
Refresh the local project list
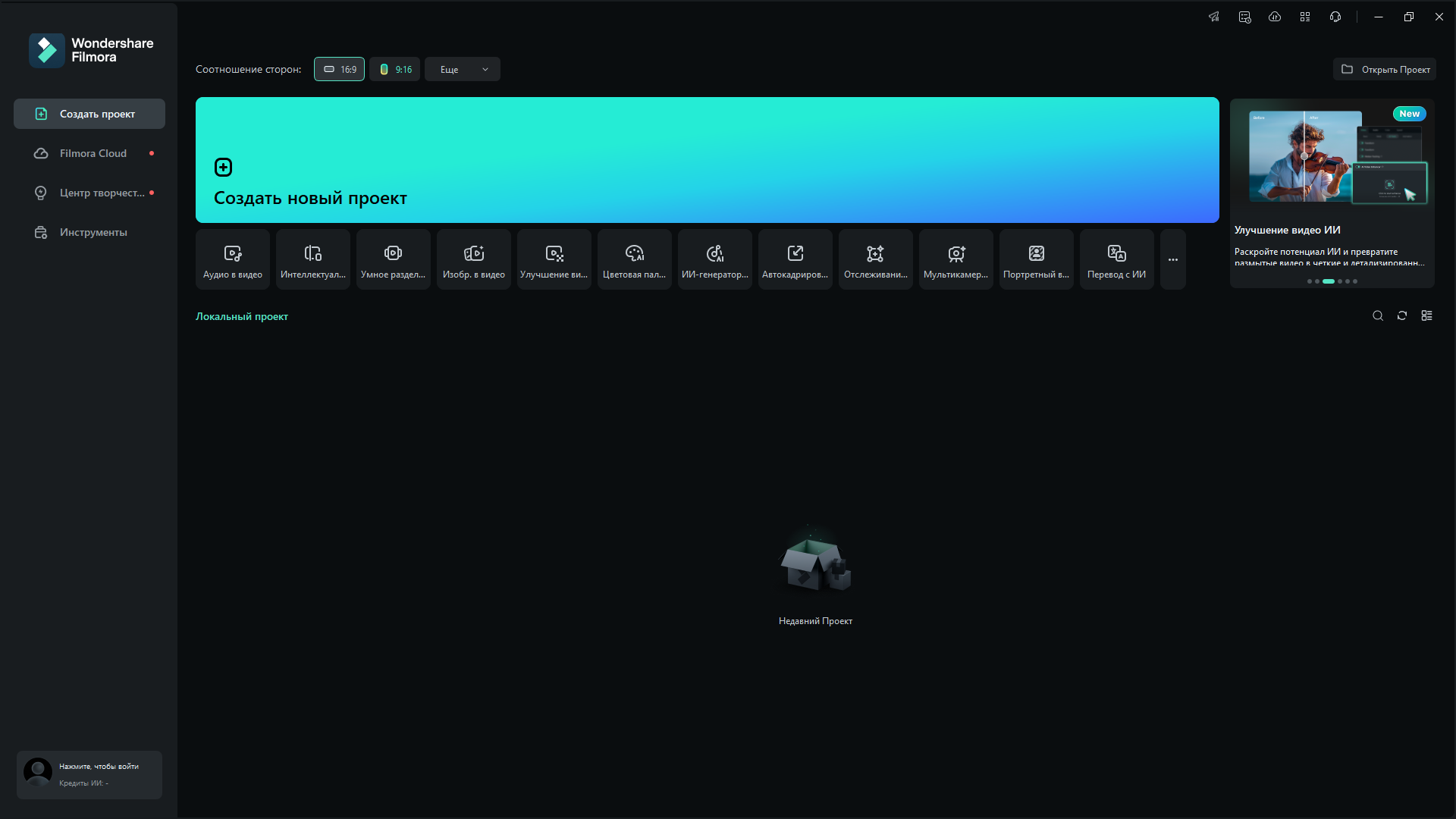[x=1402, y=315]
